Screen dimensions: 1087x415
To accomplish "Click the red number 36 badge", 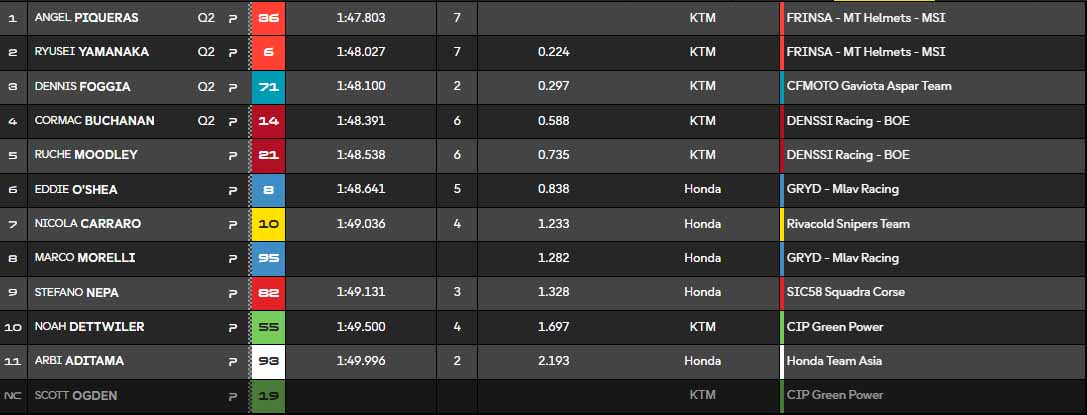I will click(268, 18).
